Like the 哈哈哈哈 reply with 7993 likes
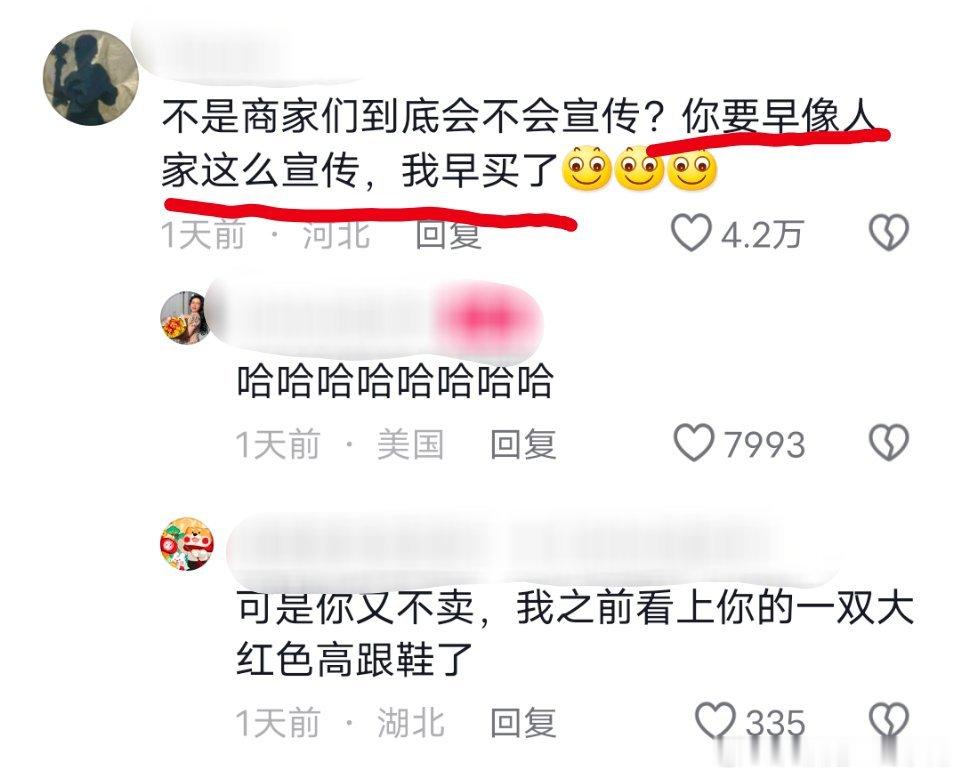The width and height of the screenshot is (960, 776). pos(694,442)
